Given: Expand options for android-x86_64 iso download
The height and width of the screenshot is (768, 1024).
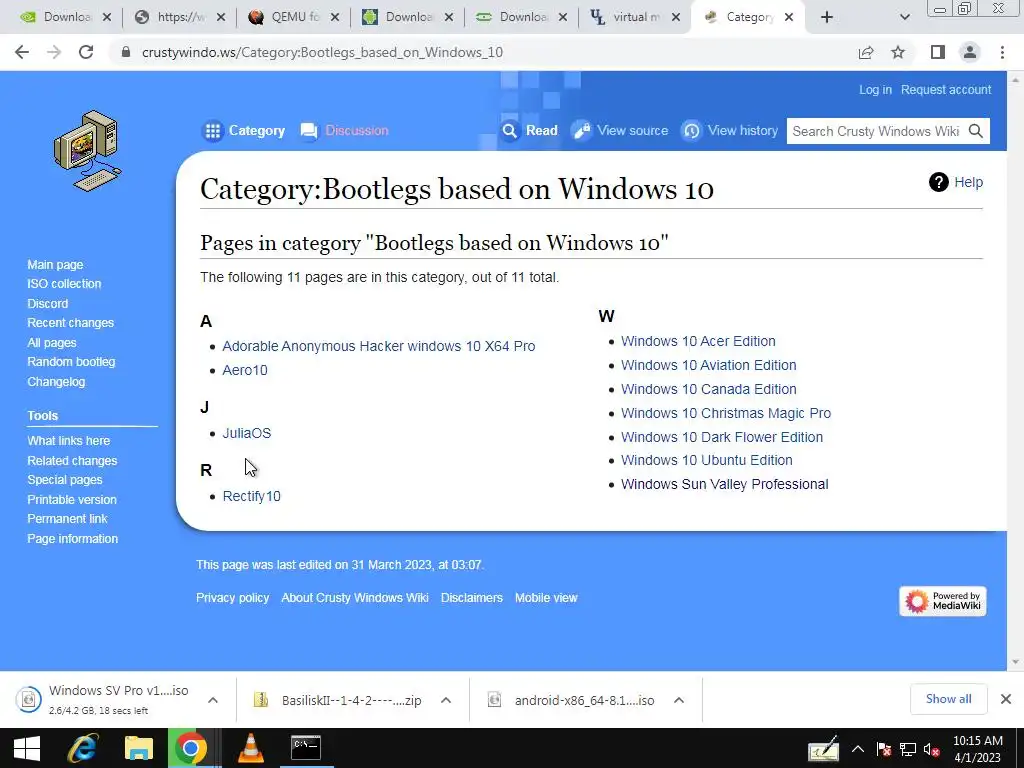Looking at the screenshot, I should point(679,700).
